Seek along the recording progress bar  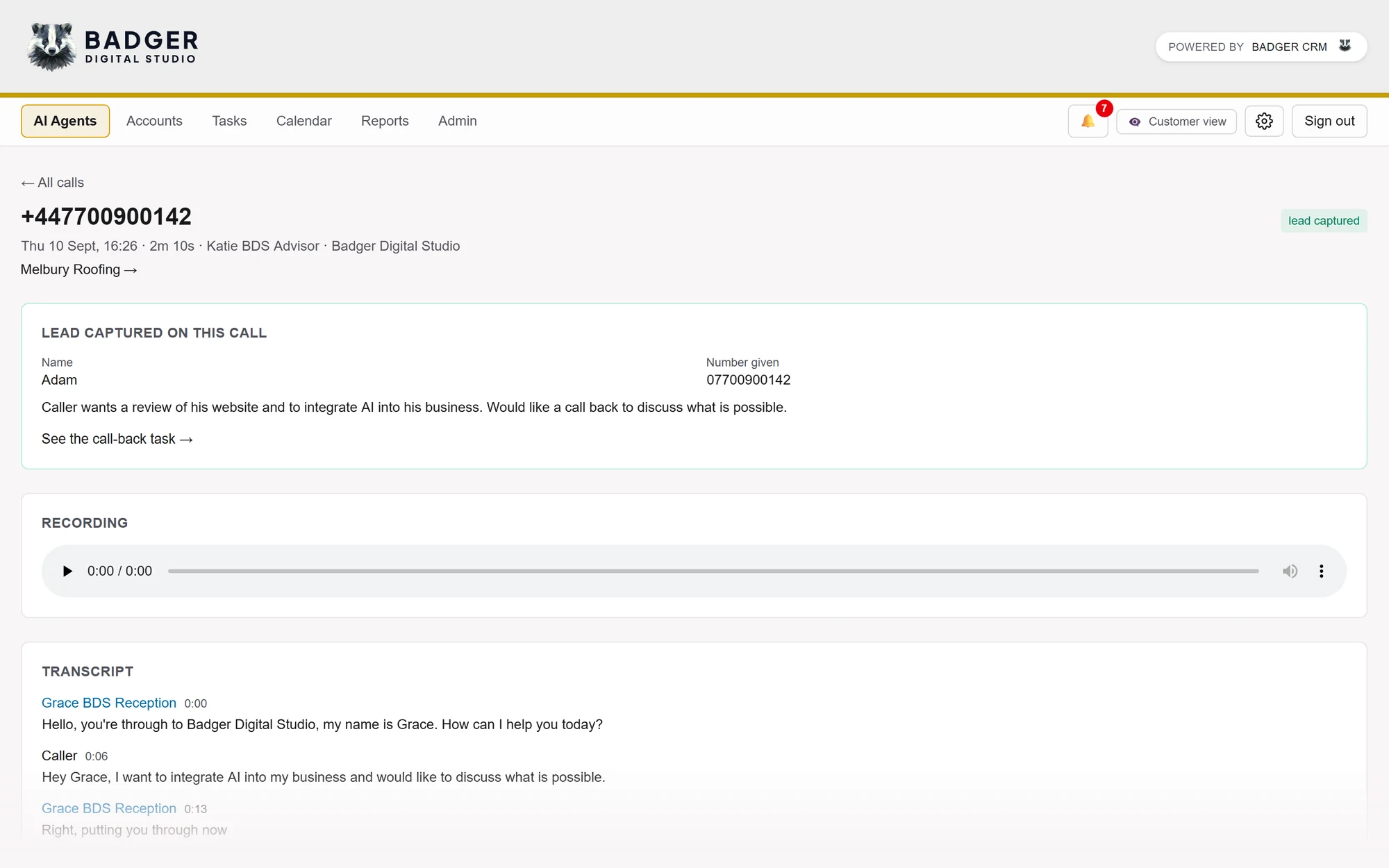[x=713, y=571]
